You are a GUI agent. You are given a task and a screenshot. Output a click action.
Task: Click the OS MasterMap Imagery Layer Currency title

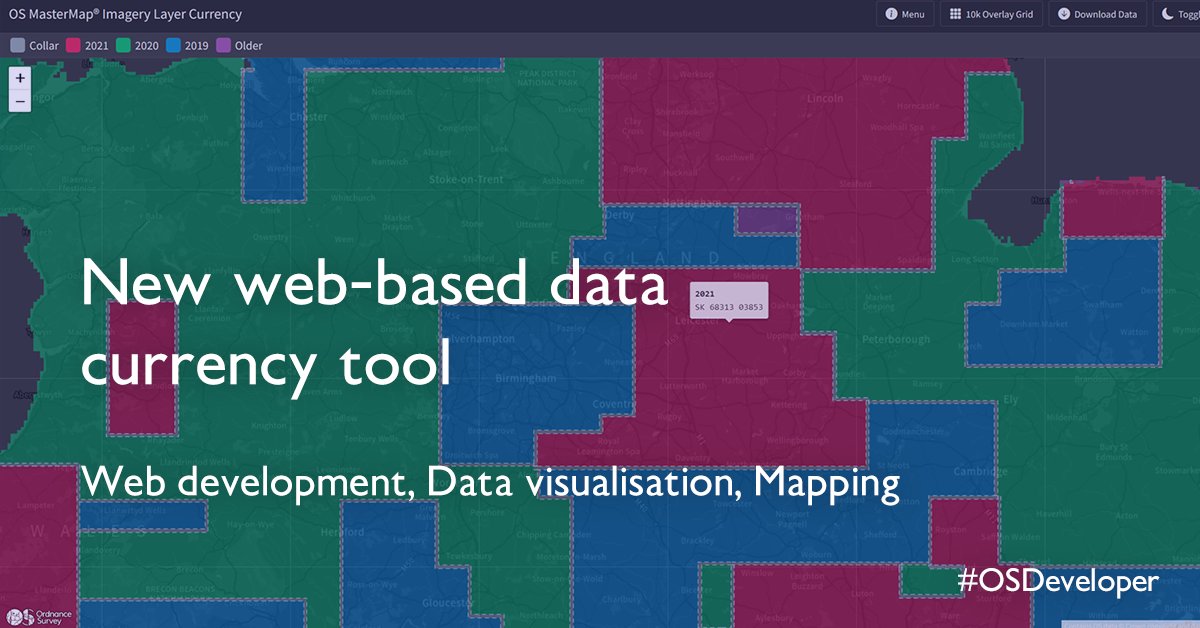125,15
